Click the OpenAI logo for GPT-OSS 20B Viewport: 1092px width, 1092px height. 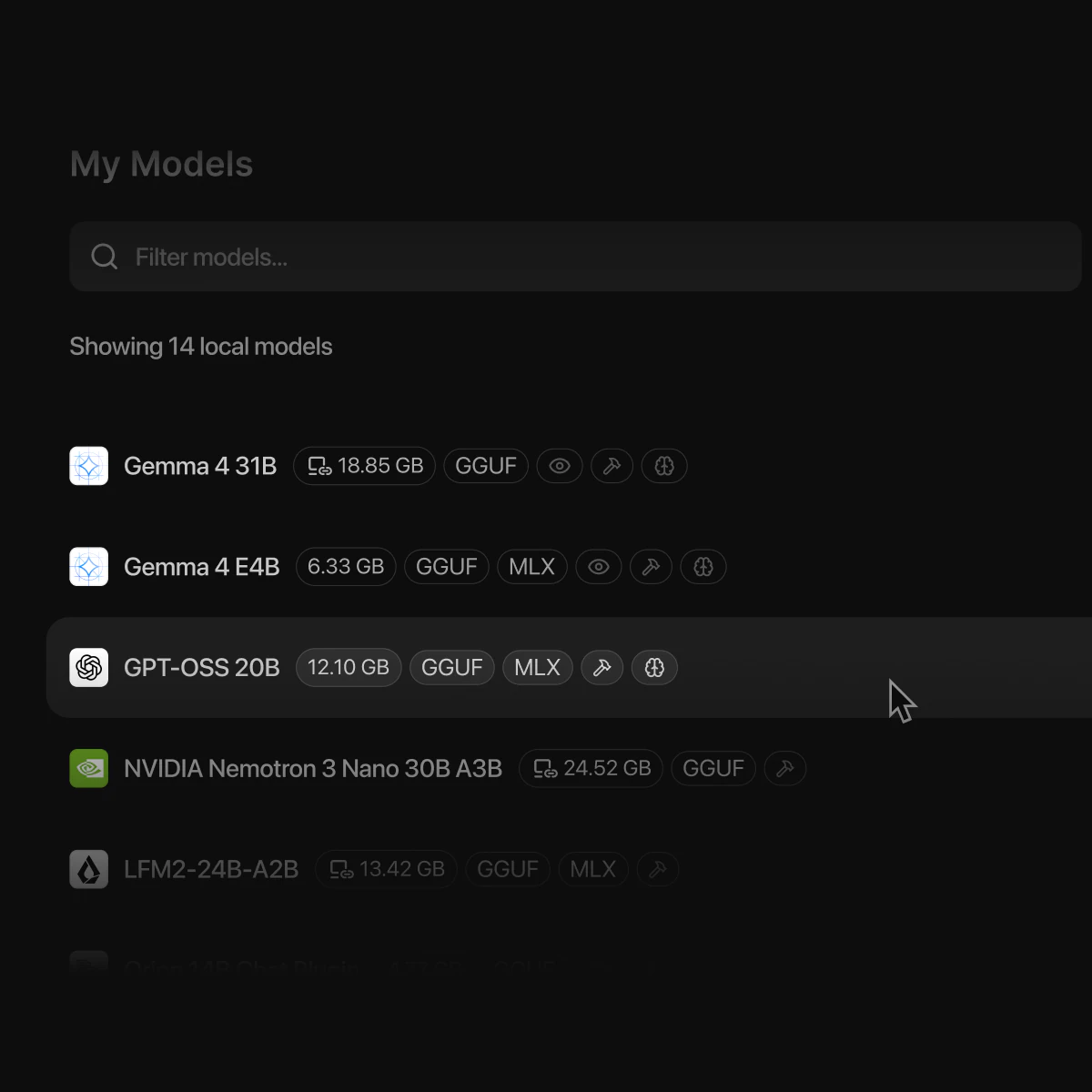[x=89, y=668]
